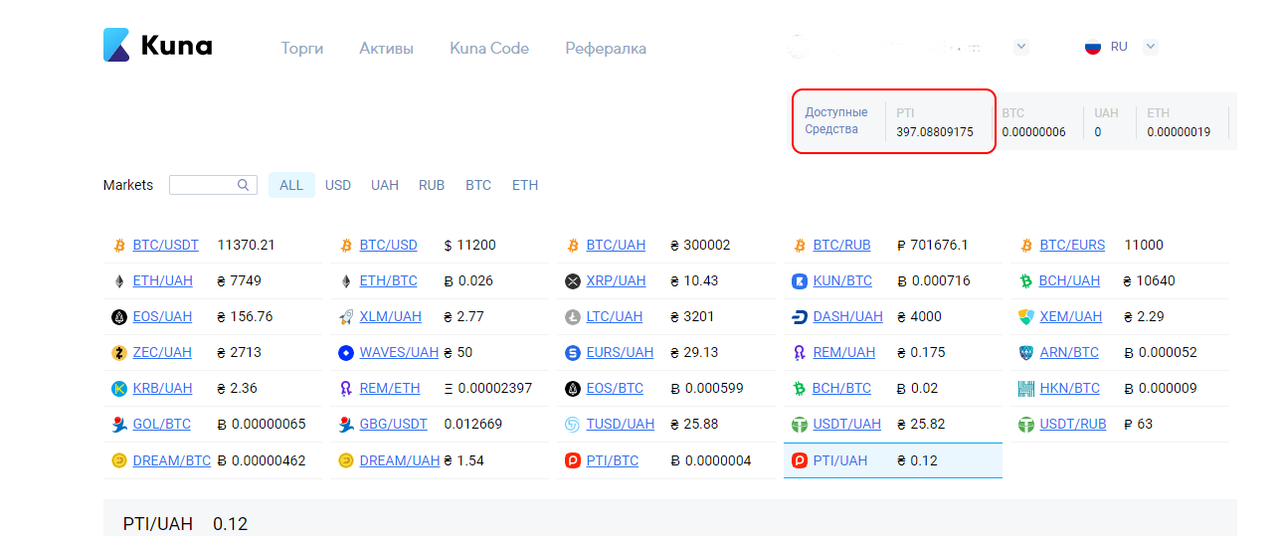Open the USDT/RUB market link
Screen dimensions: 1280x536
tap(1073, 424)
